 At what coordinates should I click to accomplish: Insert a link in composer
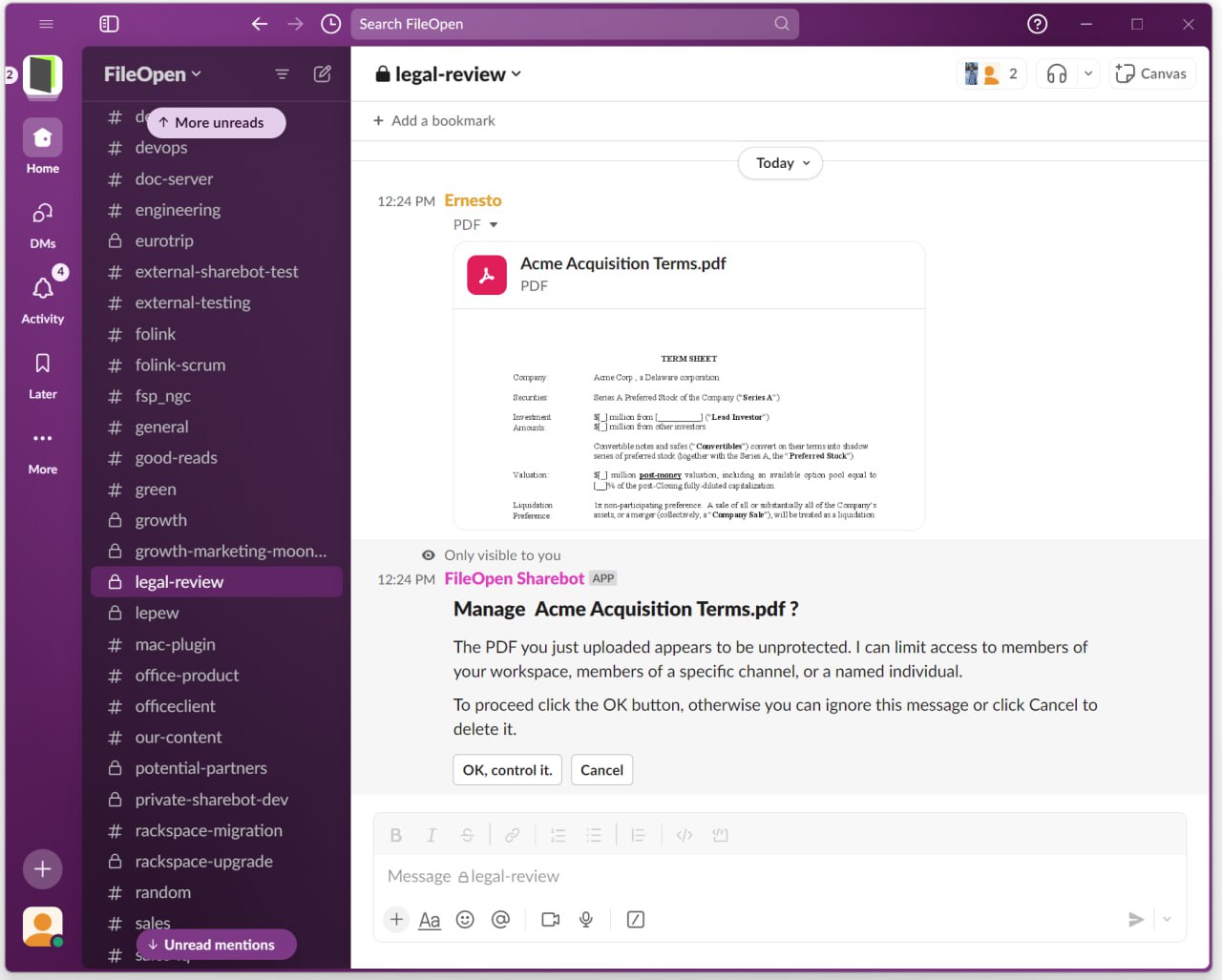[513, 835]
